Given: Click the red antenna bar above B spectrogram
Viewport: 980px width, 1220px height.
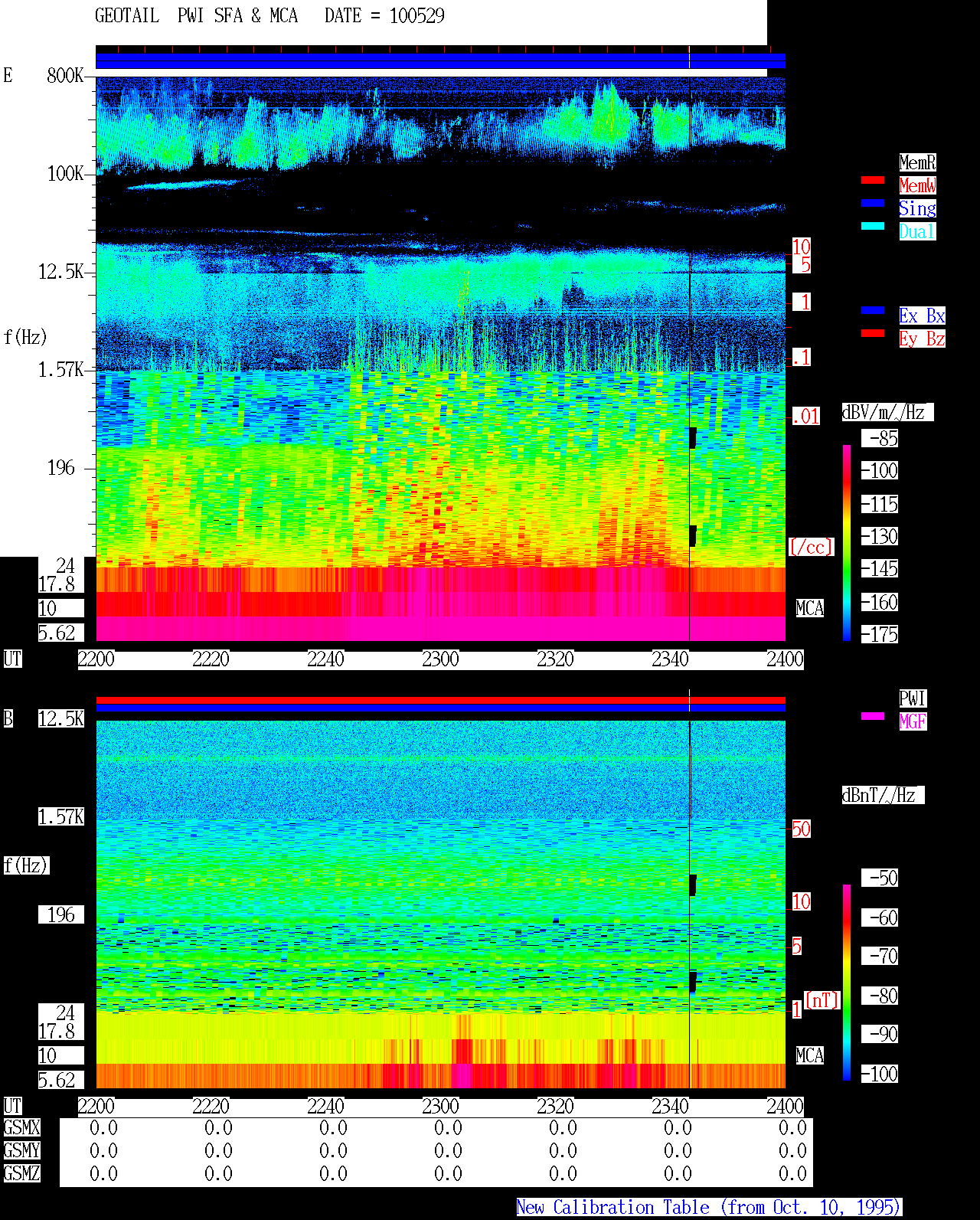Looking at the screenshot, I should tap(440, 700).
